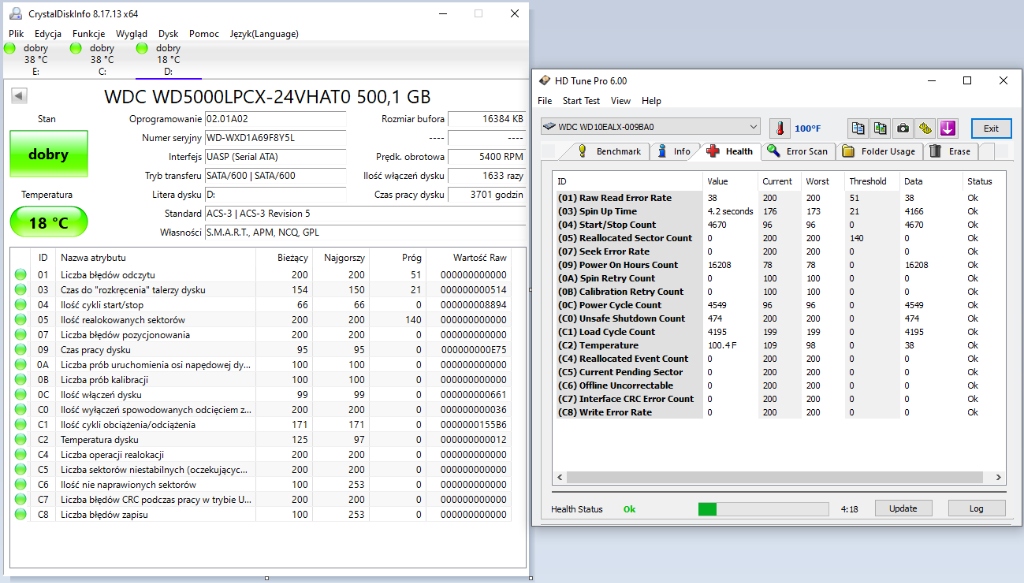Open HD Tune options via yellow tool icon
The image size is (1024, 583).
pyautogui.click(x=926, y=128)
